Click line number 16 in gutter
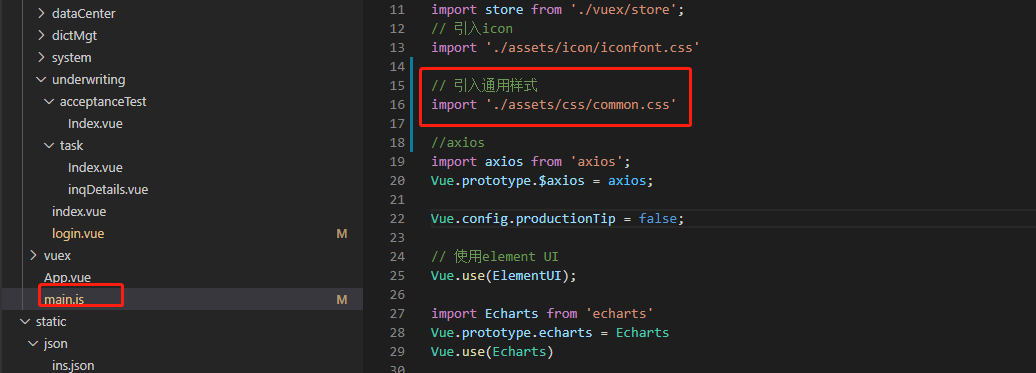The width and height of the screenshot is (1036, 373). 396,104
